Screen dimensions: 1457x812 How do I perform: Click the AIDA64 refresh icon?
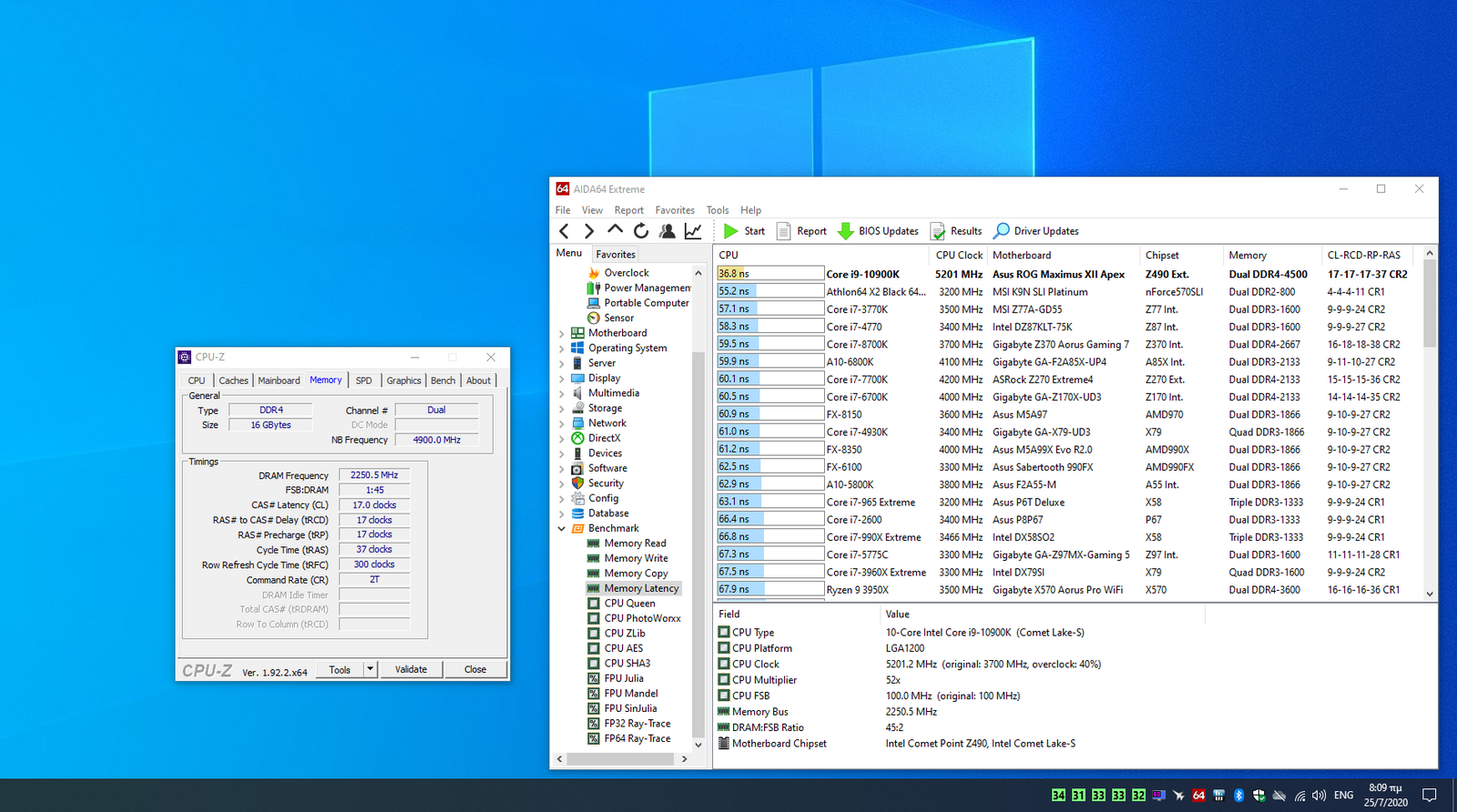pyautogui.click(x=641, y=231)
